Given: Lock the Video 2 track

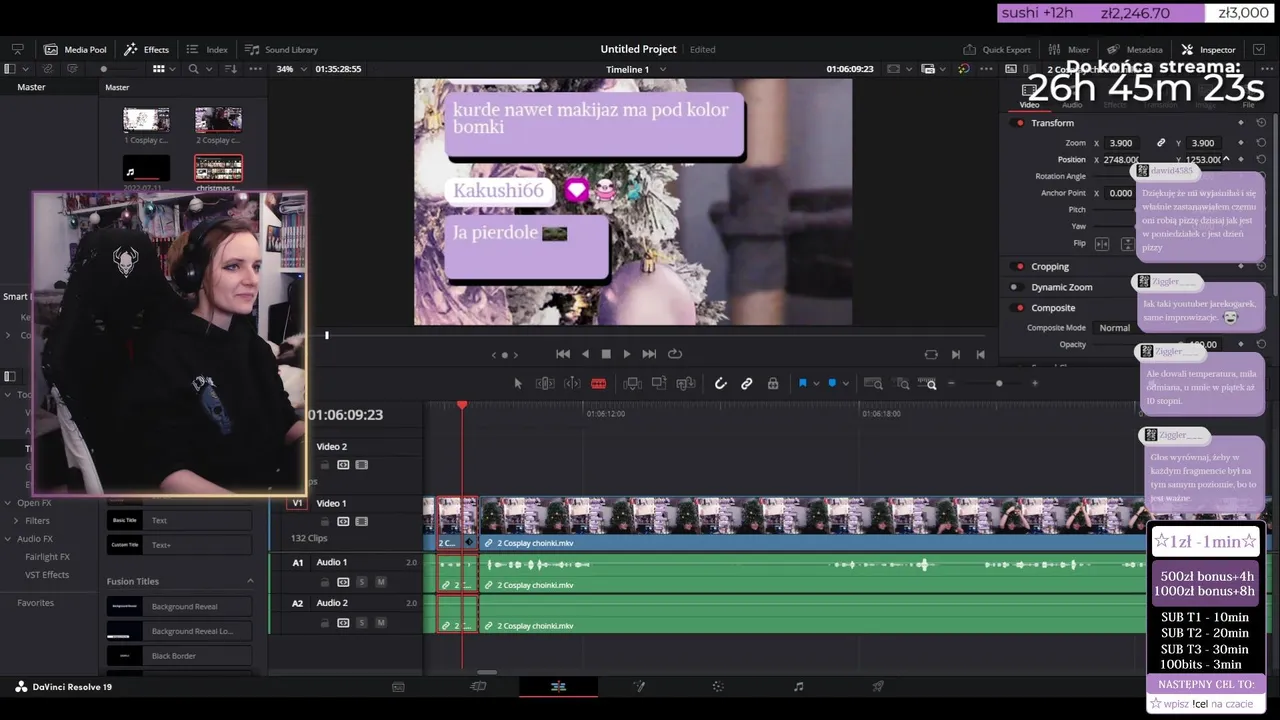Looking at the screenshot, I should [325, 465].
